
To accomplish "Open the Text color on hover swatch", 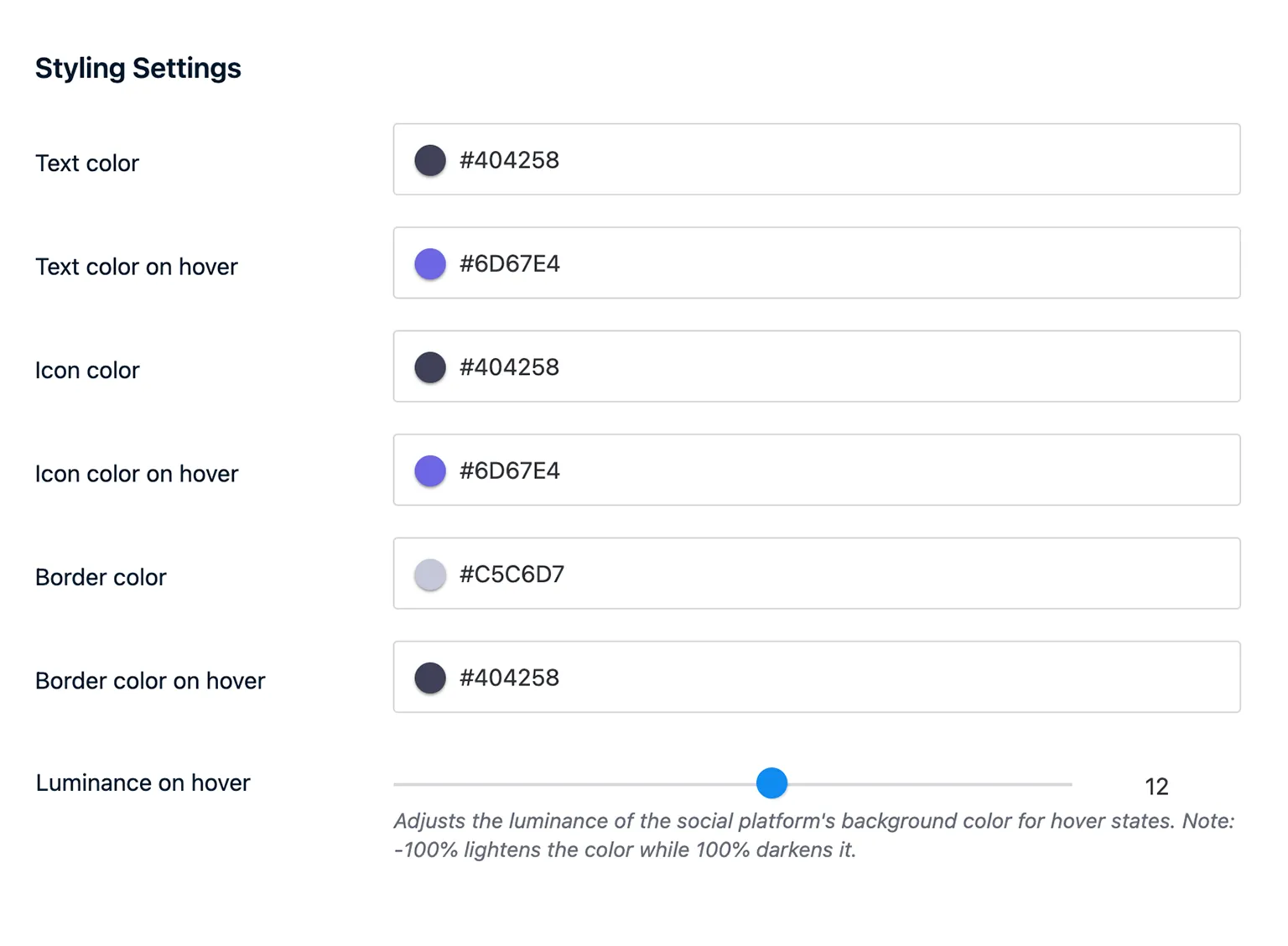I will tap(430, 264).
